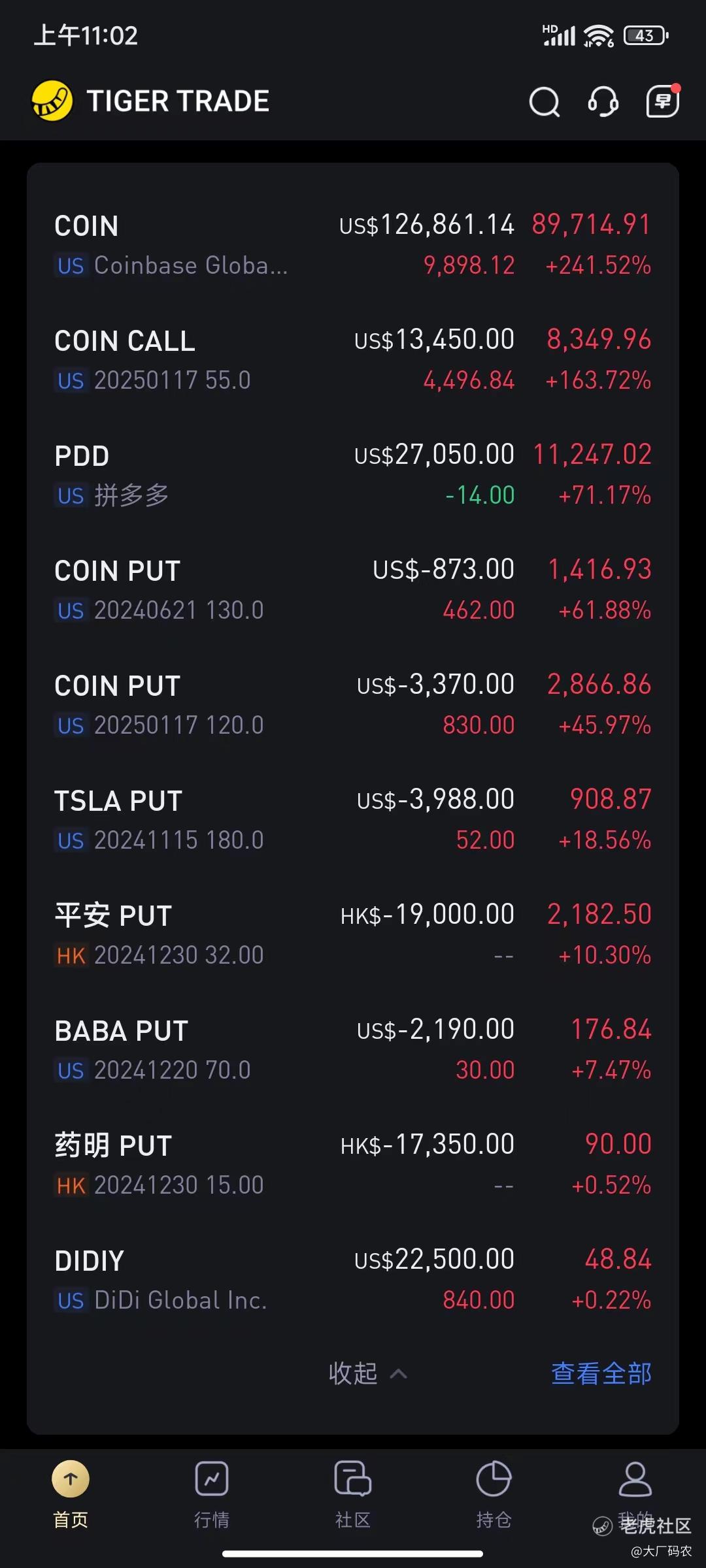Open the BABA PUT 20241220 70.0 row
Image resolution: width=706 pixels, height=1568 pixels.
(x=353, y=1050)
